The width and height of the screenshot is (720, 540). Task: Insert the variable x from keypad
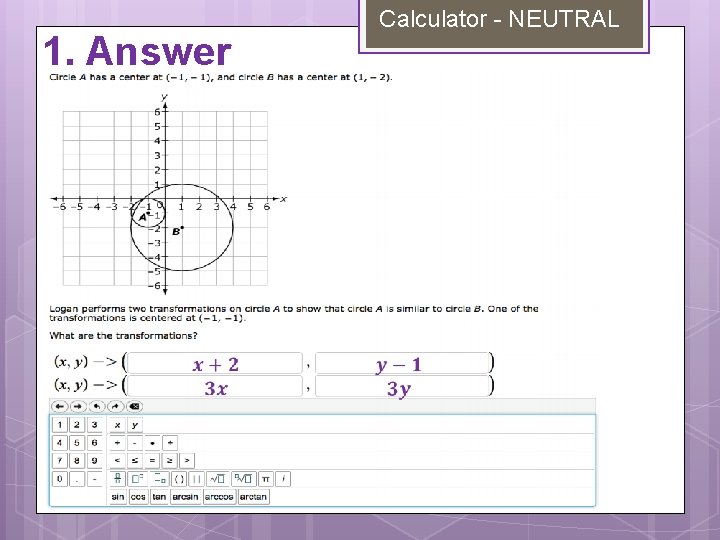[118, 425]
